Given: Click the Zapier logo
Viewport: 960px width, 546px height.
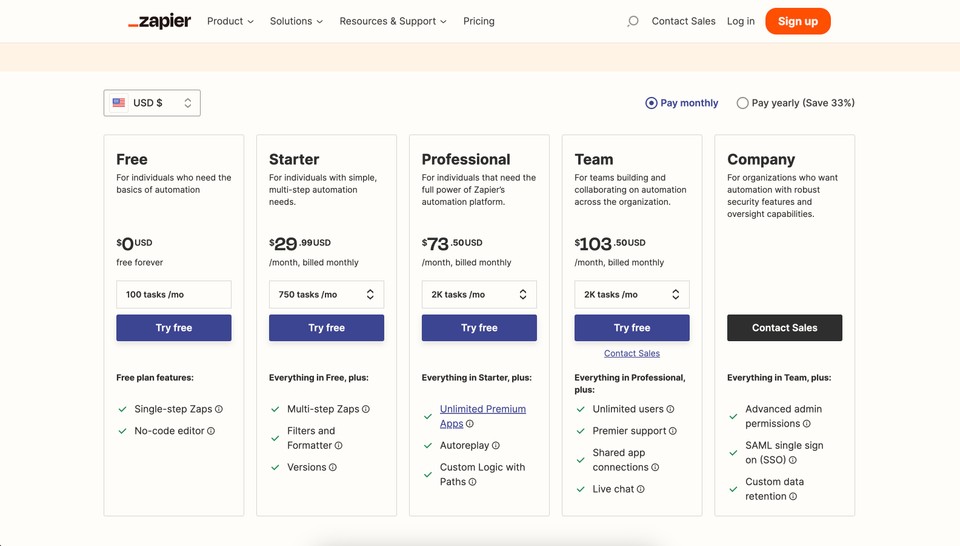Looking at the screenshot, I should coord(159,21).
